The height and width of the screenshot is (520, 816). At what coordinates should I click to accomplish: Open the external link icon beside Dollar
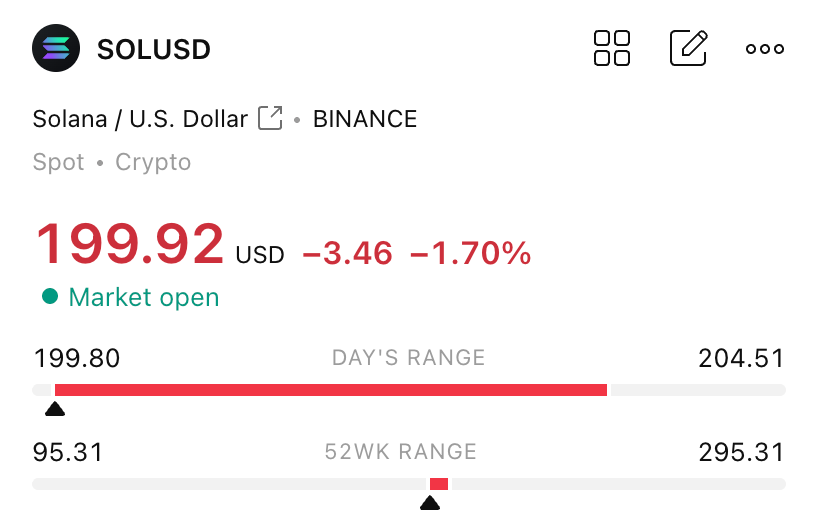(x=270, y=118)
